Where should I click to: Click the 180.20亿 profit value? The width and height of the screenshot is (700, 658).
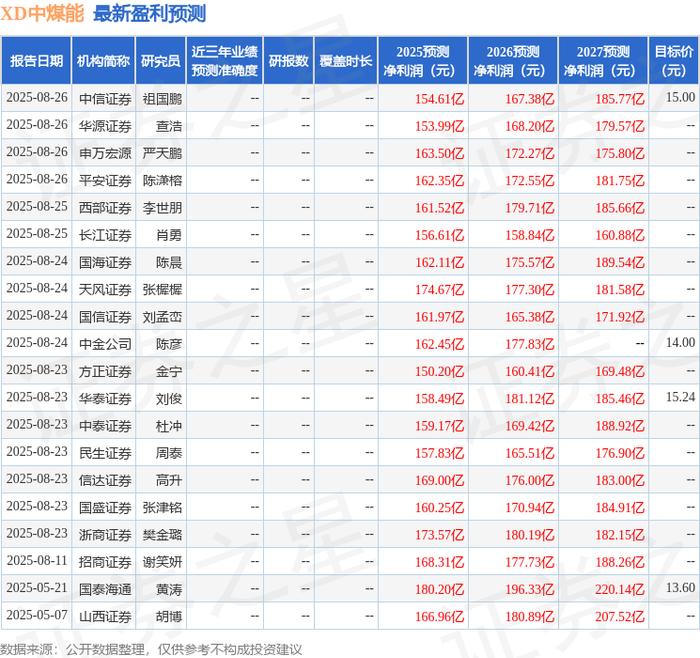pyautogui.click(x=440, y=589)
